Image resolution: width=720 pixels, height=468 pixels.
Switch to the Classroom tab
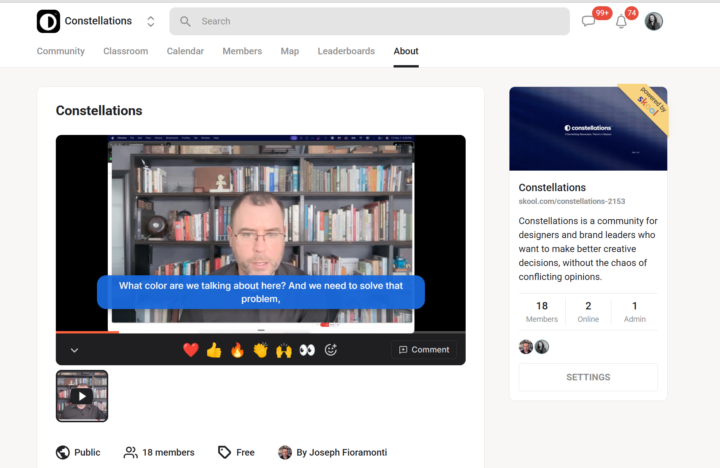[125, 51]
